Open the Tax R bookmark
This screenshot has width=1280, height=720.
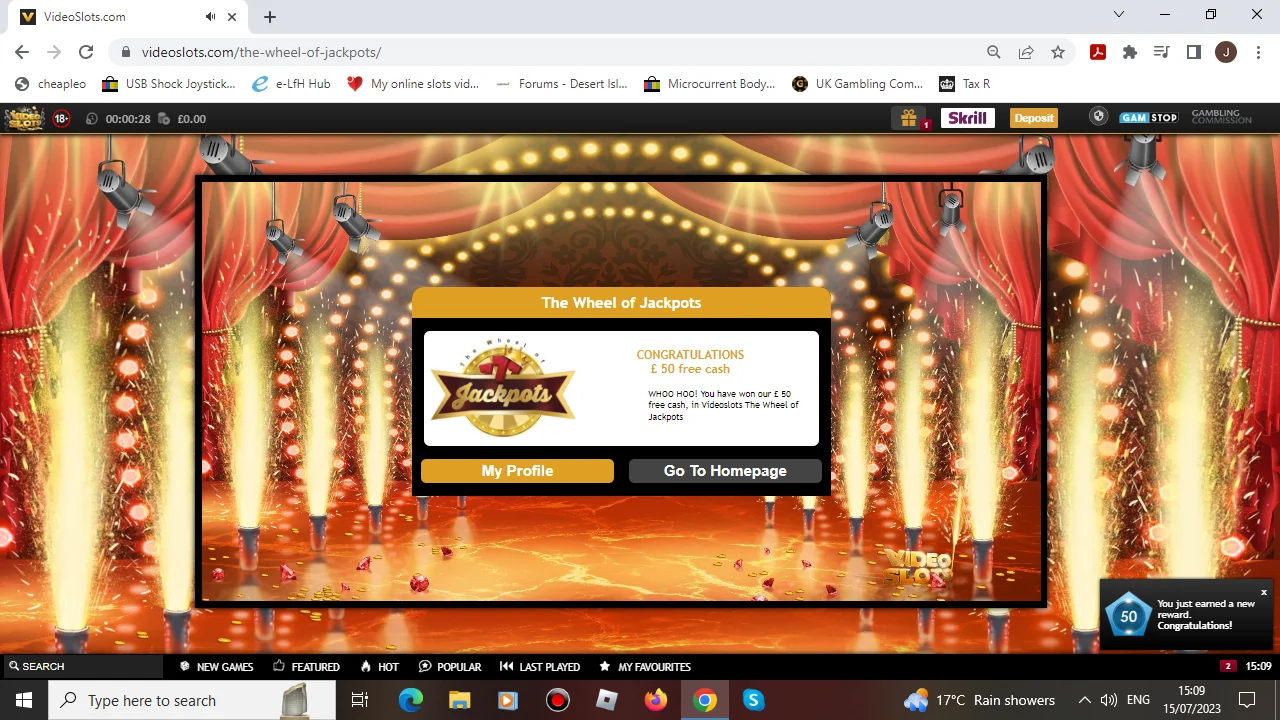[x=965, y=84]
